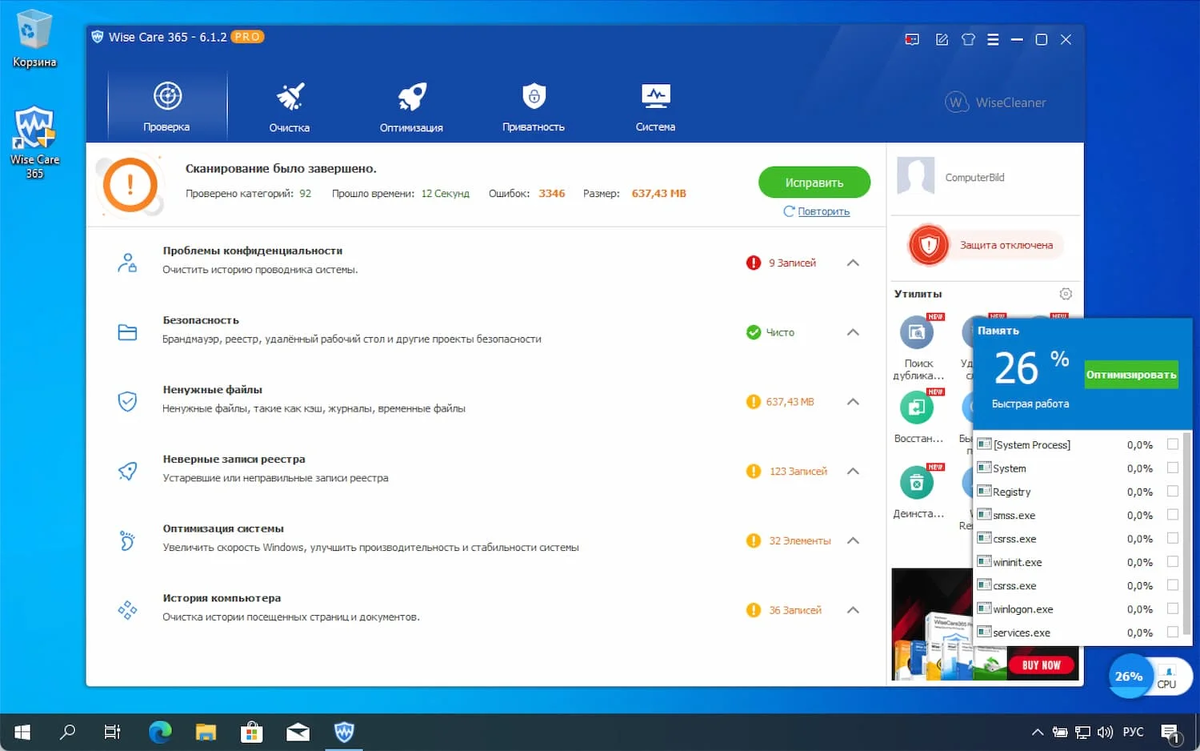Collapse the Безопасность section
The image size is (1200, 751).
[x=853, y=332]
